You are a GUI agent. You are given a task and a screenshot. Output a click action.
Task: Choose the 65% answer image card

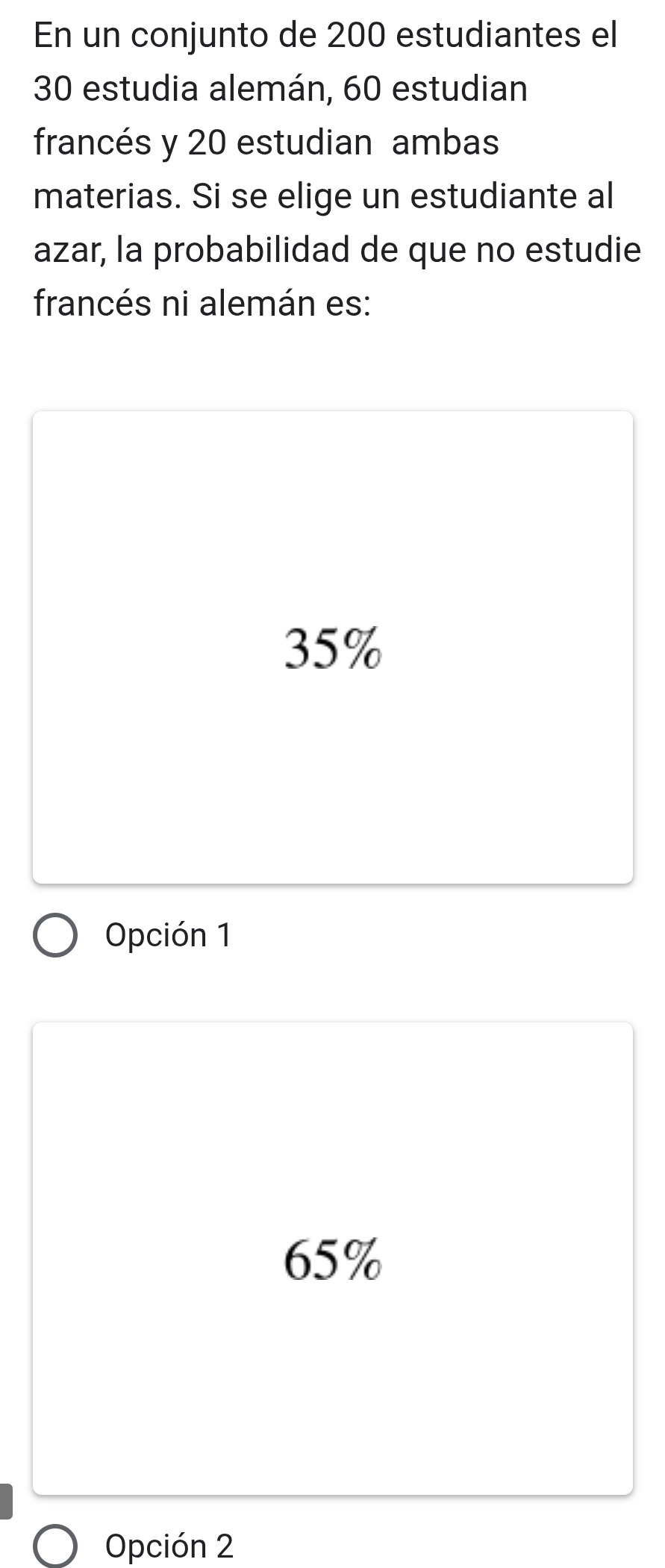click(x=333, y=1258)
